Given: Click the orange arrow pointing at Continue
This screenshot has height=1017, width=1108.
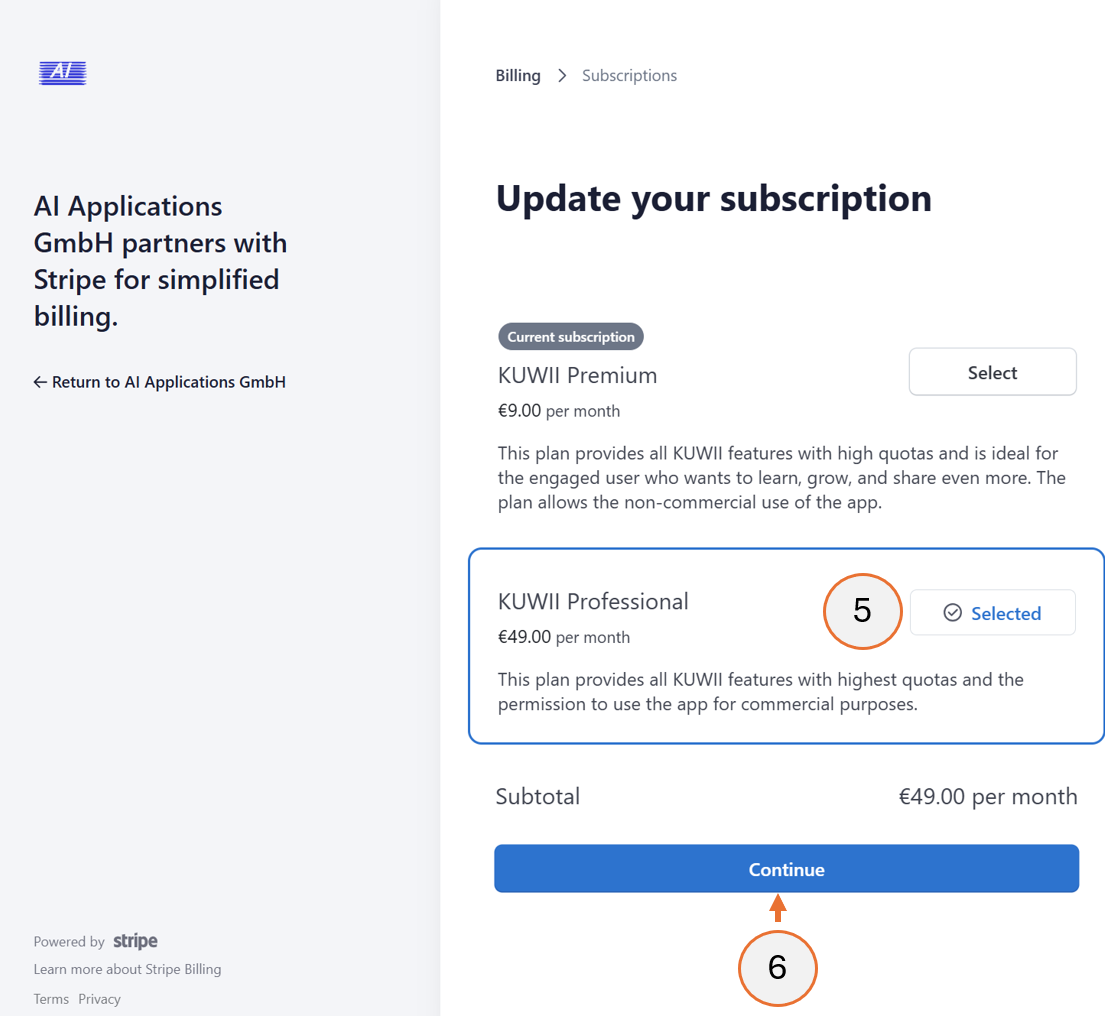Looking at the screenshot, I should click(778, 908).
